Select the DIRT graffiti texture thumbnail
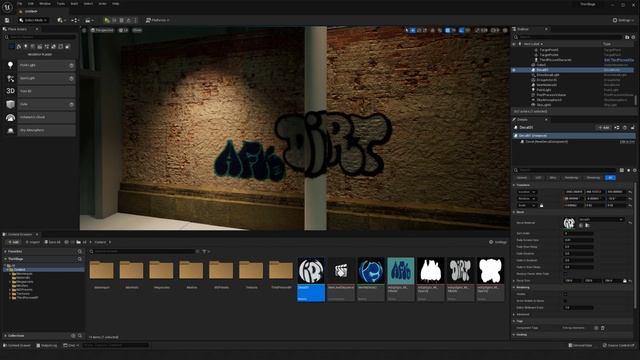 pos(460,270)
